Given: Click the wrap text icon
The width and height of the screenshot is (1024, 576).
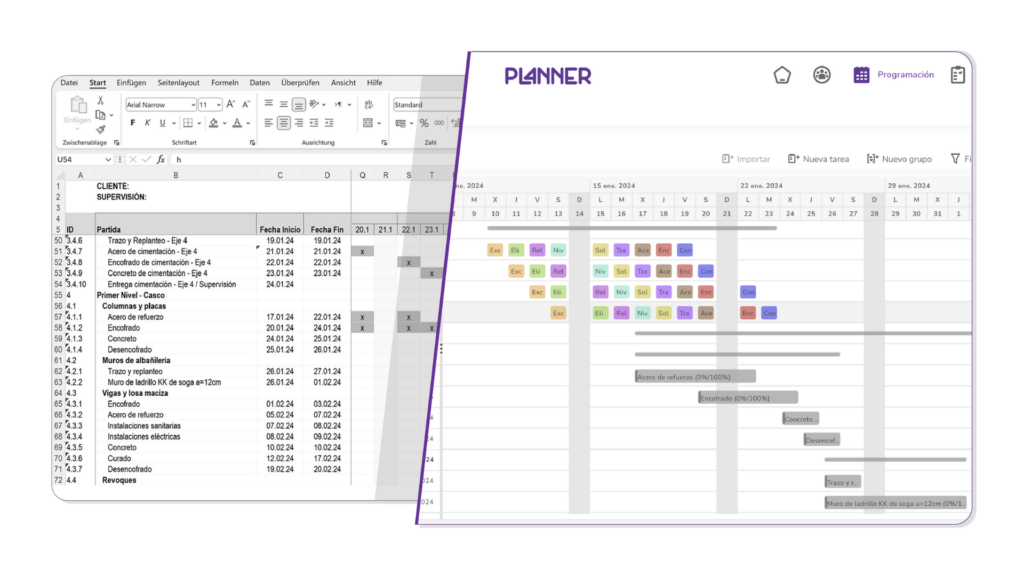Looking at the screenshot, I should (369, 104).
